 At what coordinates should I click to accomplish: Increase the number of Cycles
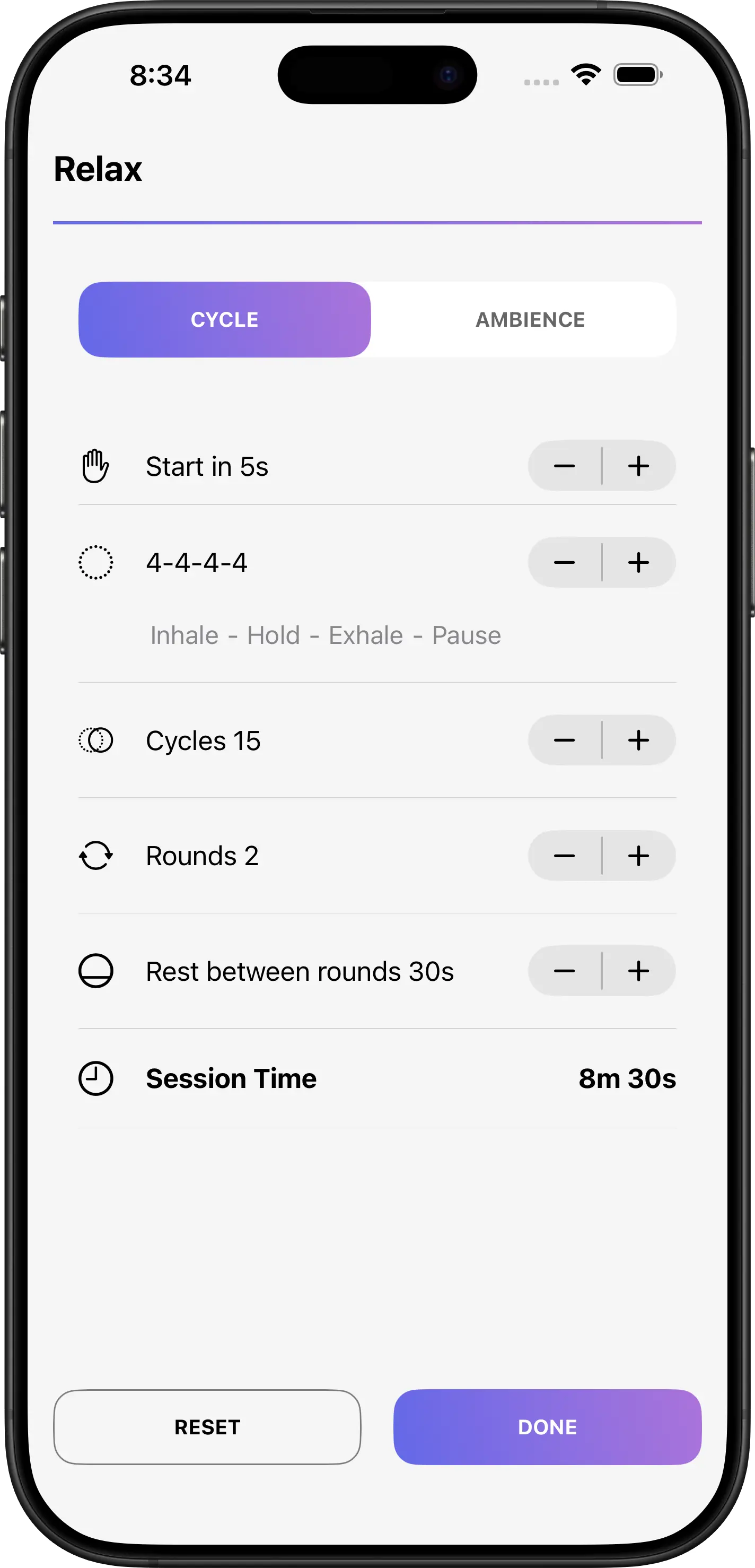click(639, 740)
